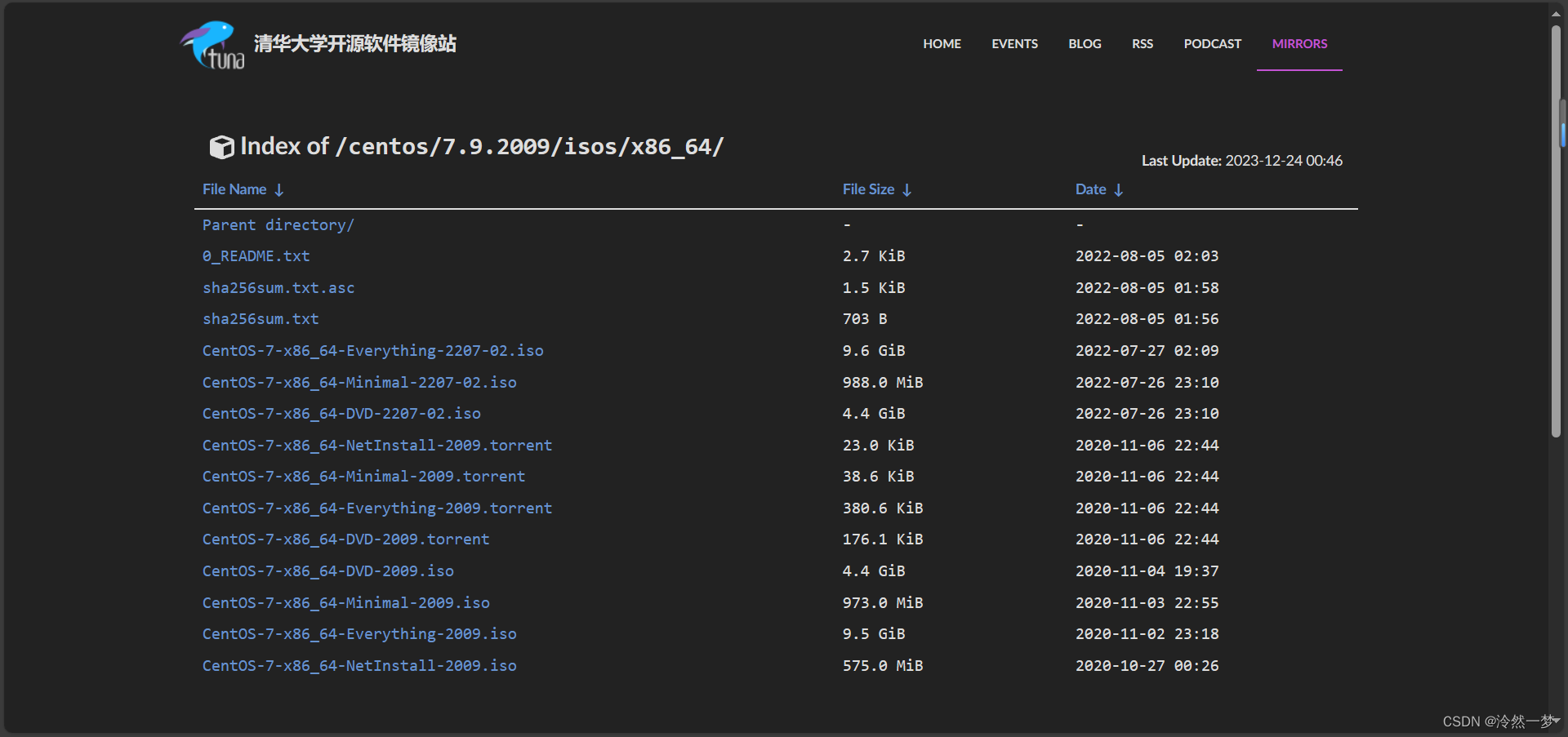Click the Last Update timestamp text
The height and width of the screenshot is (737, 1568).
[1242, 161]
